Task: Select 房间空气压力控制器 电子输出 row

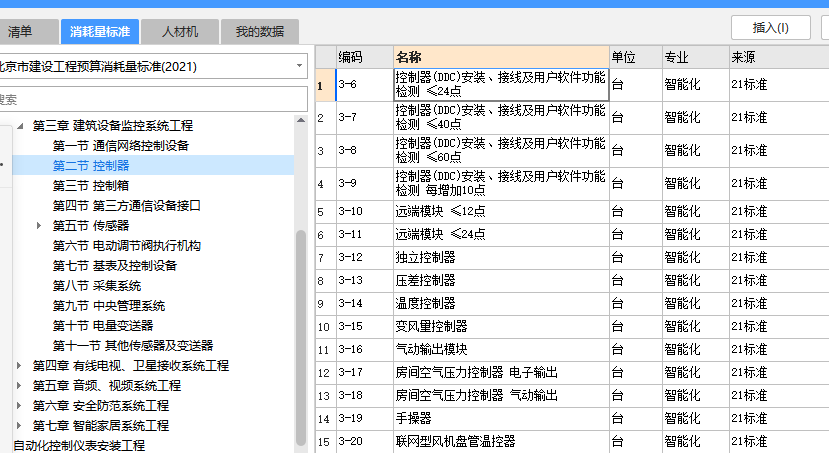Action: click(501, 373)
